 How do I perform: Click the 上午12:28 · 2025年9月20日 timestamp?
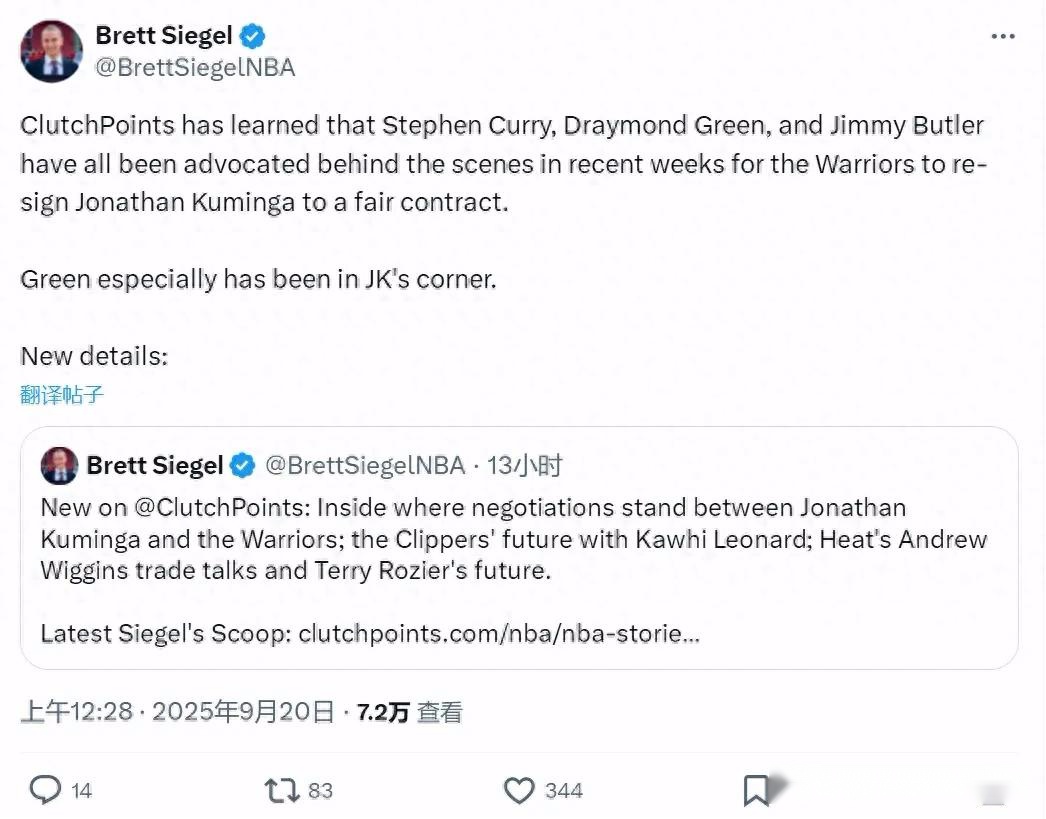[177, 712]
